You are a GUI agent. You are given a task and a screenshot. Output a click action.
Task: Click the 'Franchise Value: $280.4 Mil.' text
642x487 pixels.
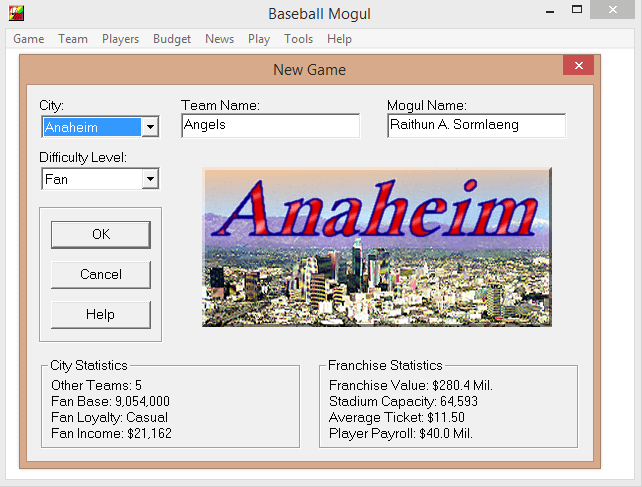pos(411,385)
